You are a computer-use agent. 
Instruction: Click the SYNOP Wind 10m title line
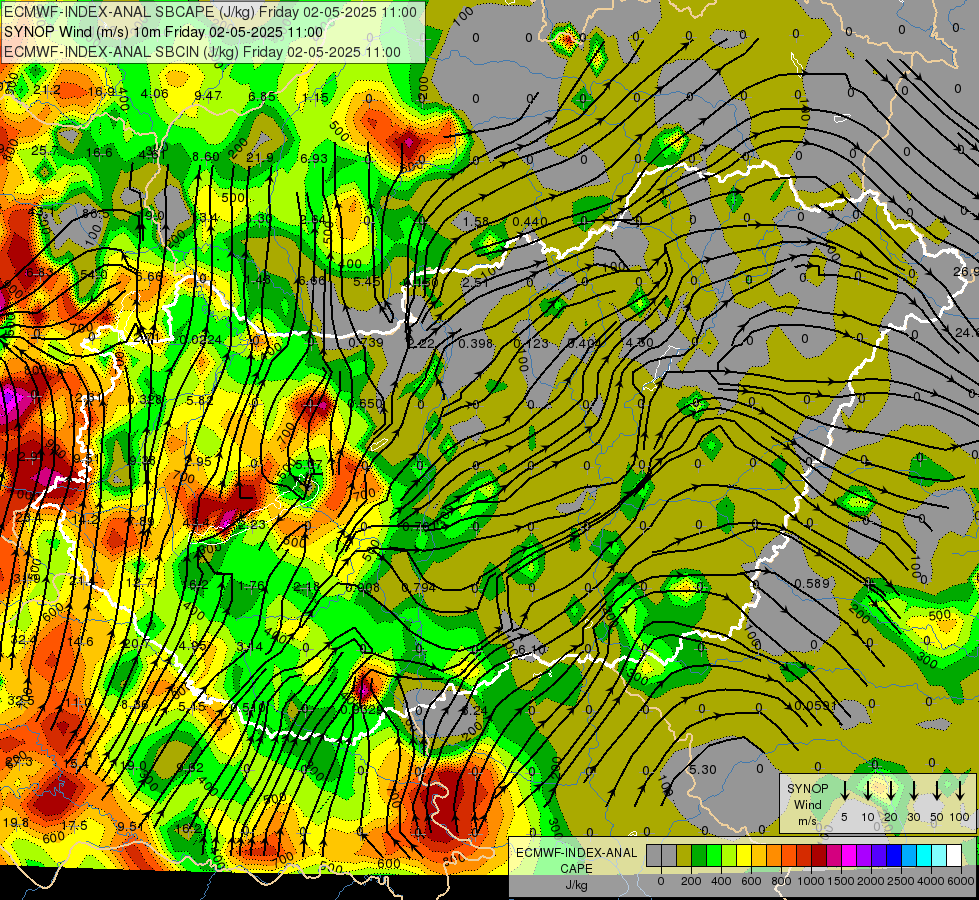164,32
